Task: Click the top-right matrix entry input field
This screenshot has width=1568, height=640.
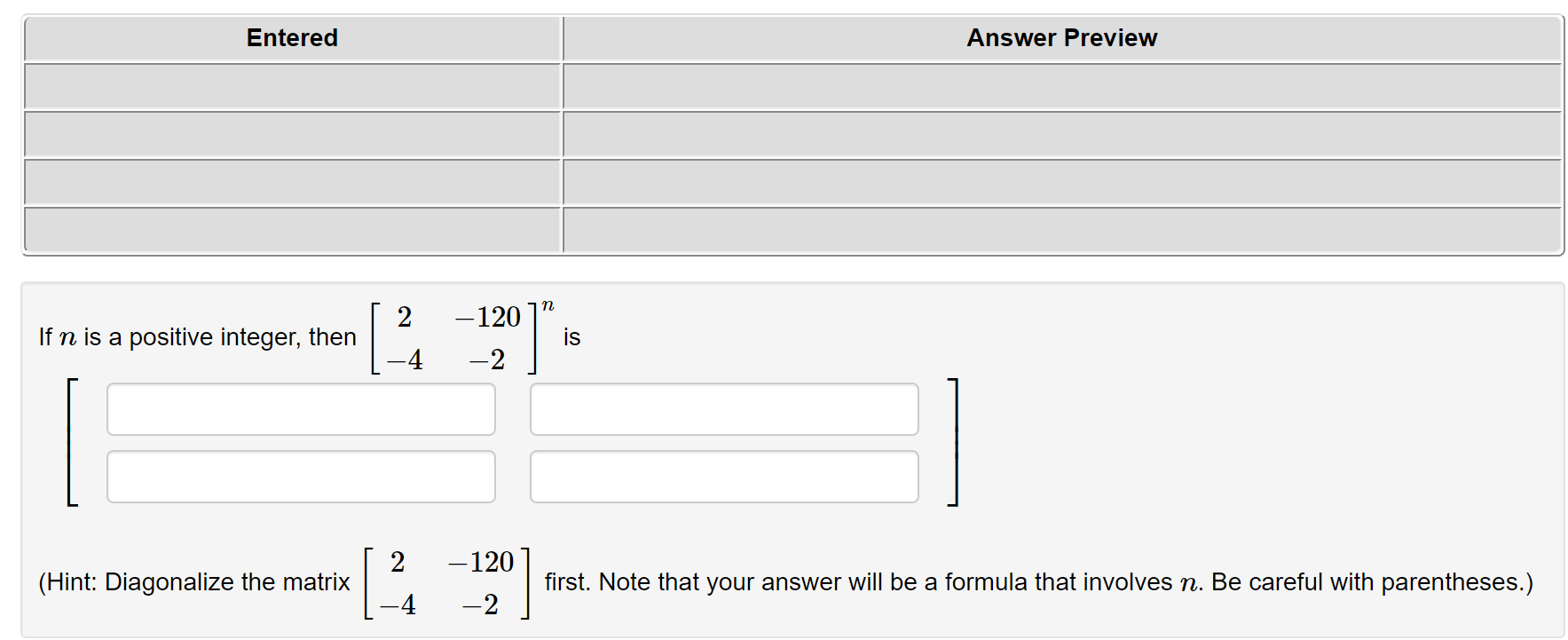Action: click(x=724, y=408)
